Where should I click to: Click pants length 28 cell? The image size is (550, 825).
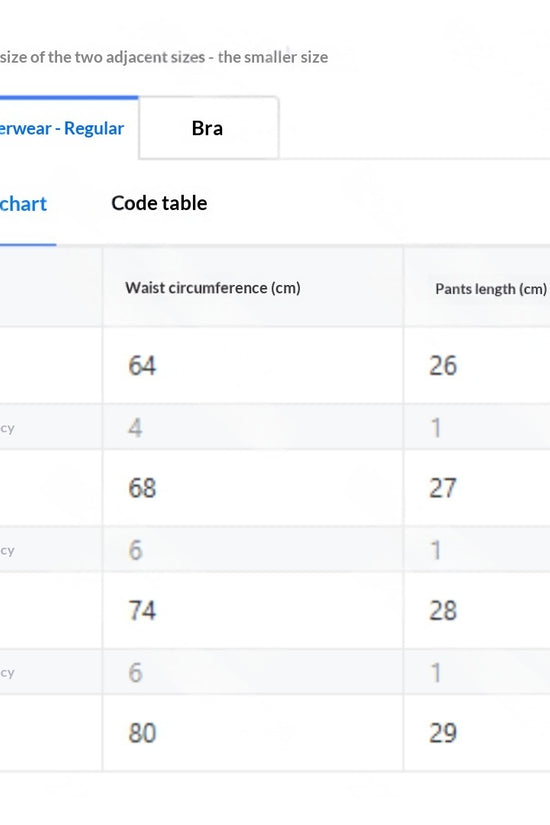point(477,610)
